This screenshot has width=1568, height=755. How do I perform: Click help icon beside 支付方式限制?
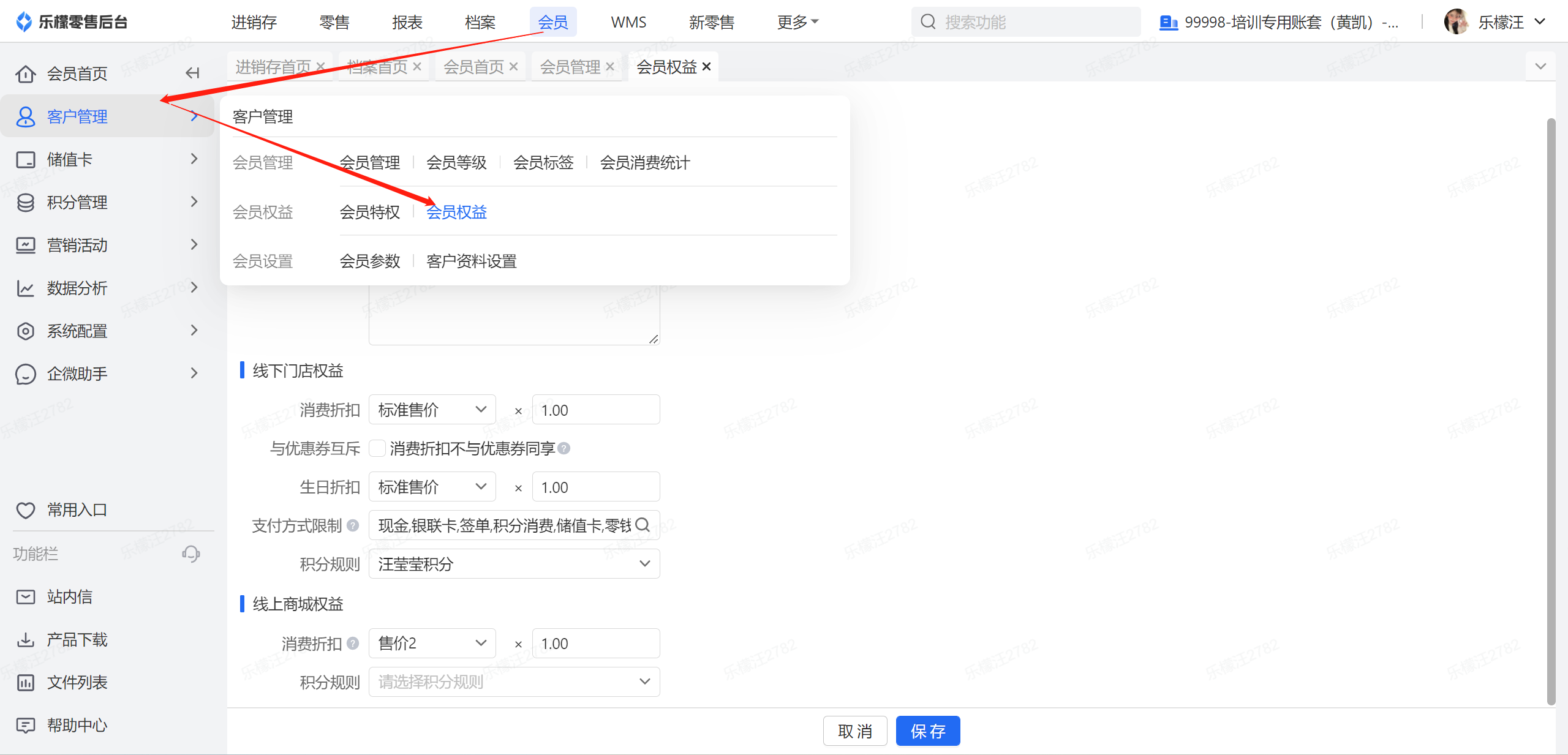click(x=353, y=525)
